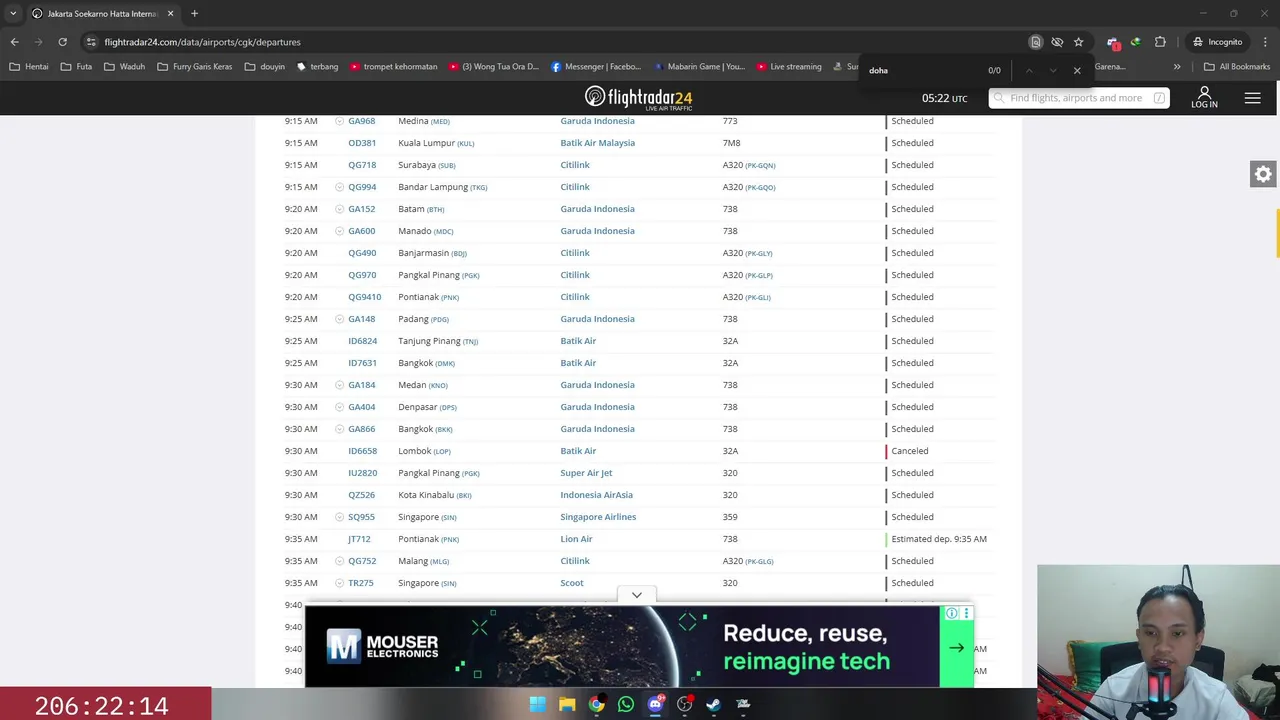Click the Flightradar24 logo
This screenshot has width=1280, height=720.
[x=638, y=98]
